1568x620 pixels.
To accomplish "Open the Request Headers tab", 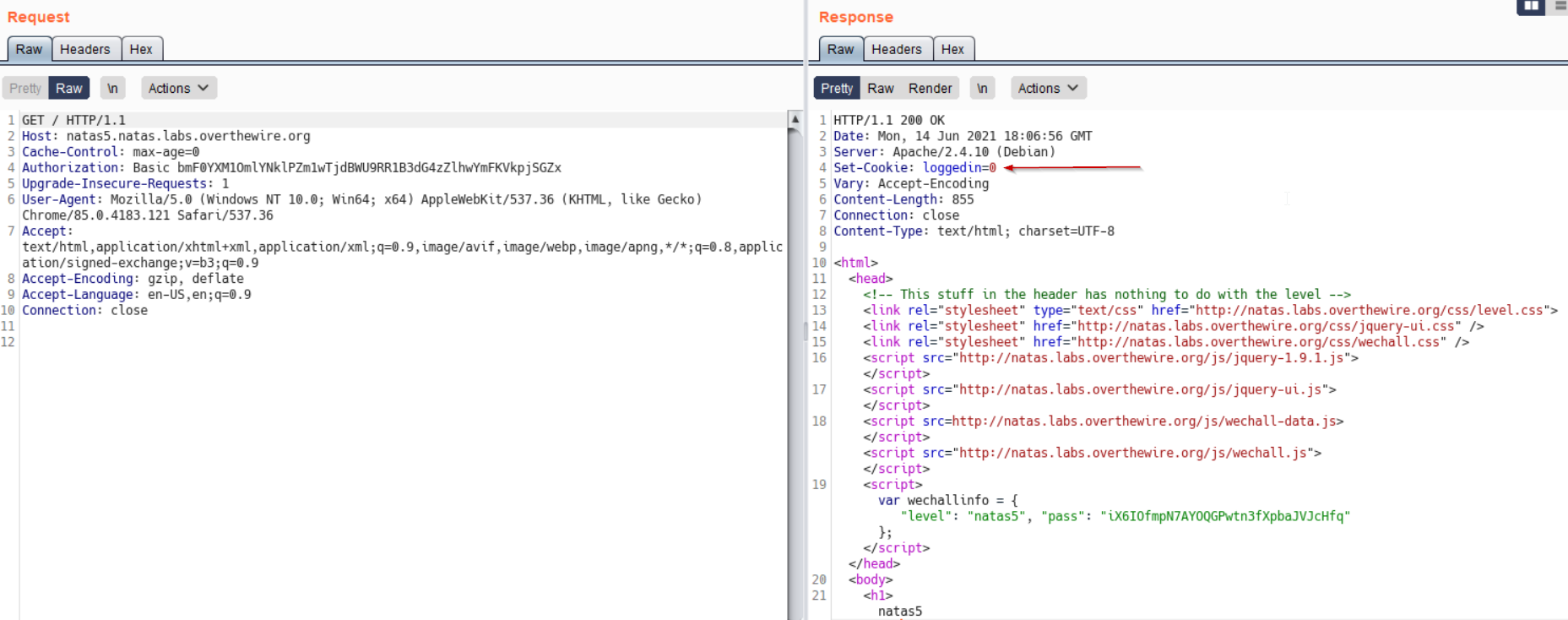I will [x=85, y=49].
